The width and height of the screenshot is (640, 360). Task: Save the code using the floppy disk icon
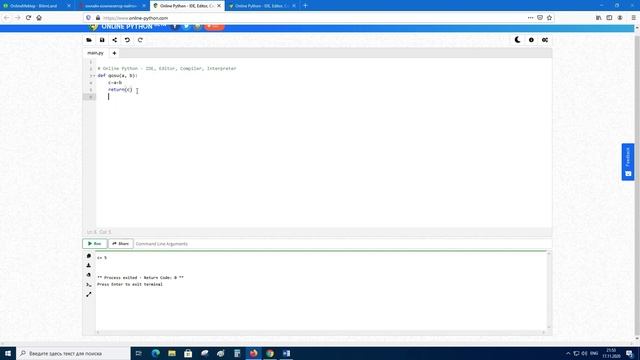[102, 40]
